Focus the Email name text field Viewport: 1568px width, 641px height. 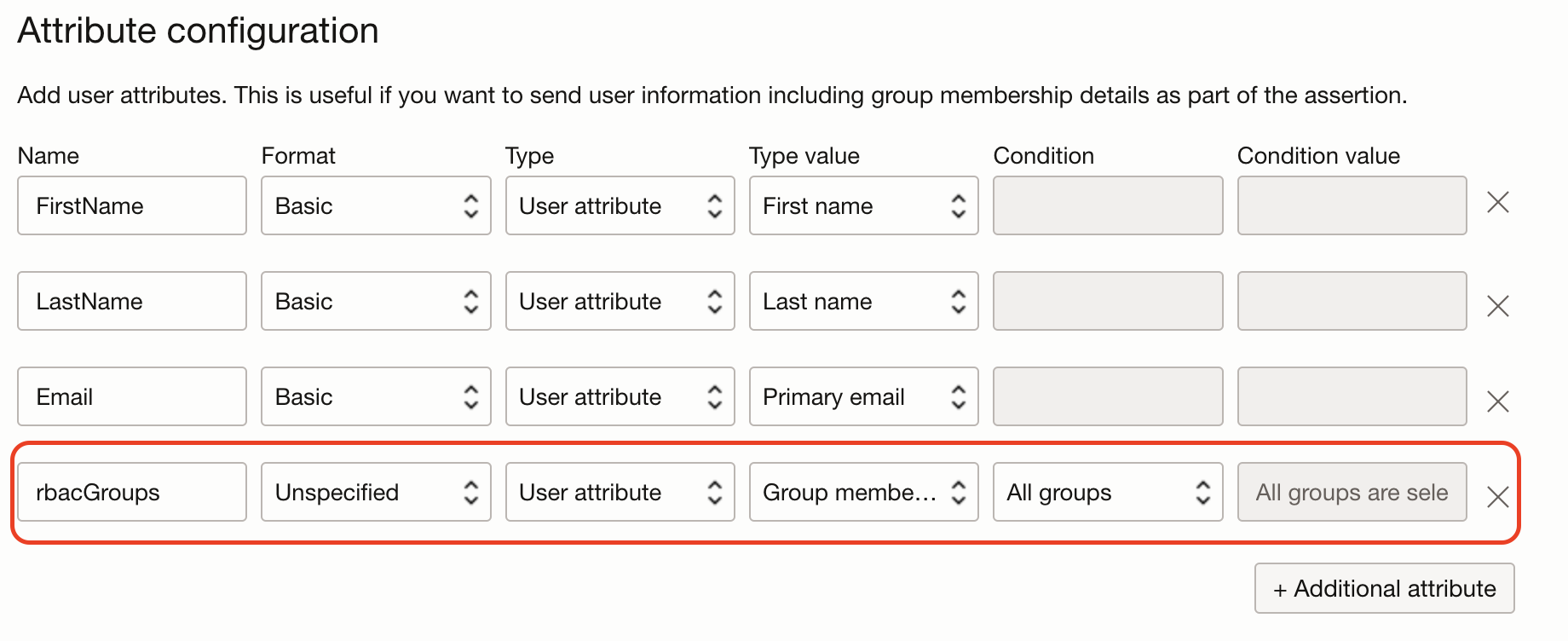tap(132, 396)
